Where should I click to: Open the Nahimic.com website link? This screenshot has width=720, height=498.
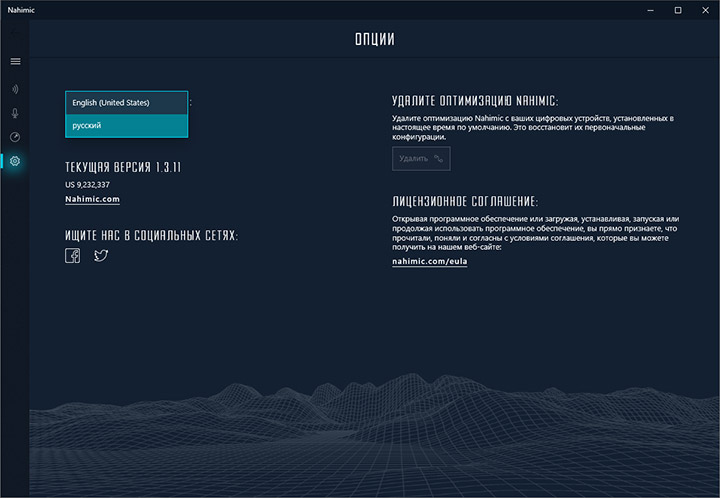click(92, 199)
